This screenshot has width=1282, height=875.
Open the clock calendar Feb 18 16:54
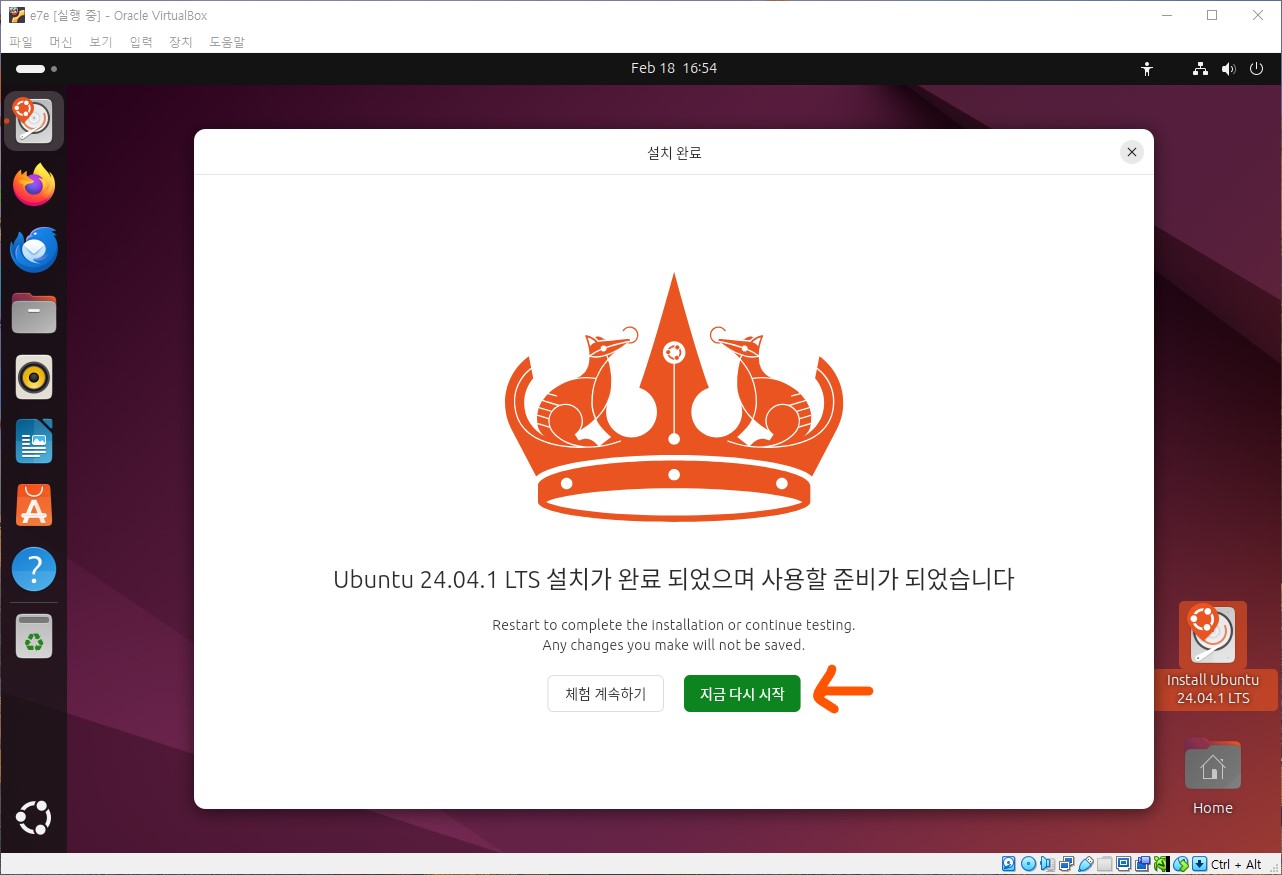674,68
